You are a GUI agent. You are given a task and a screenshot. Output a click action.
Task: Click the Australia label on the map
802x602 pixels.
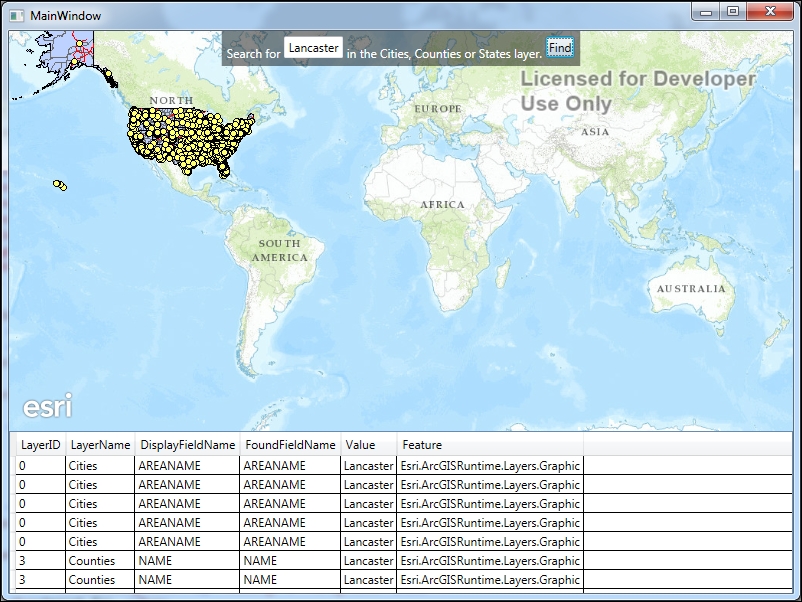point(691,289)
